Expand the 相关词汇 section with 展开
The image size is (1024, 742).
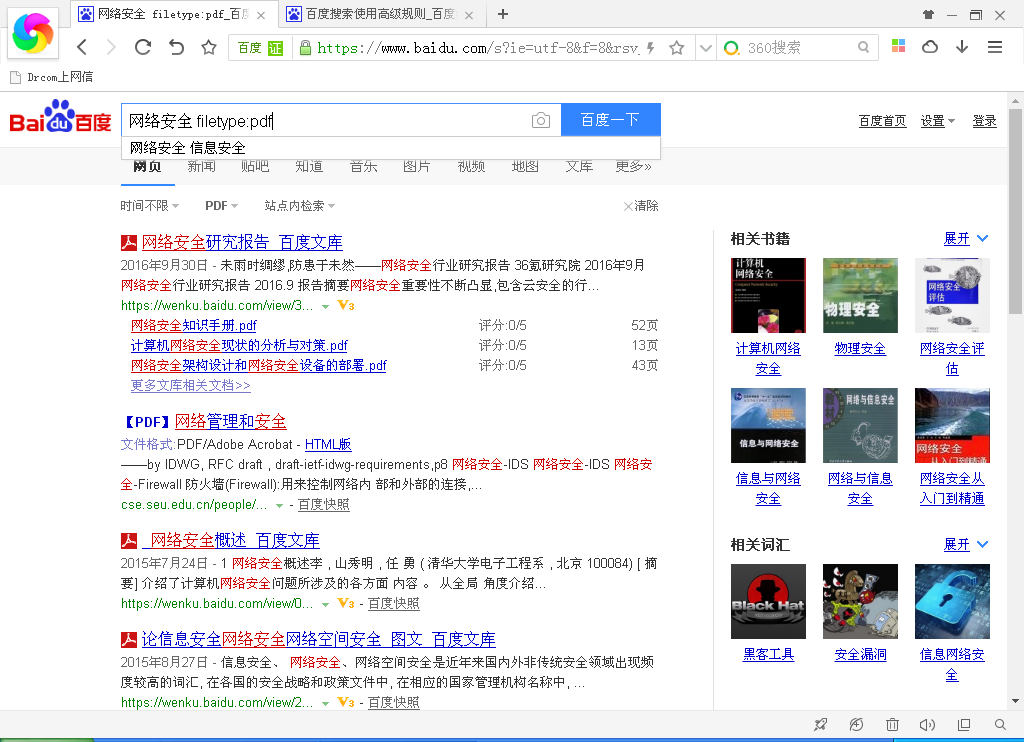966,544
